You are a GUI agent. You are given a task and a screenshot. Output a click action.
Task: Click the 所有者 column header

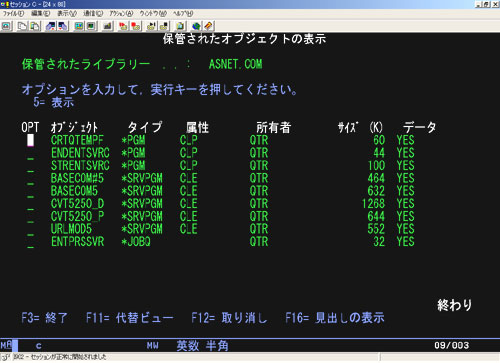coord(274,127)
